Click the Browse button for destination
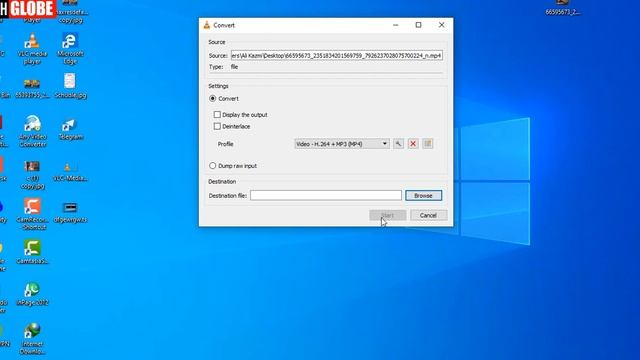640x360 pixels. (x=423, y=196)
